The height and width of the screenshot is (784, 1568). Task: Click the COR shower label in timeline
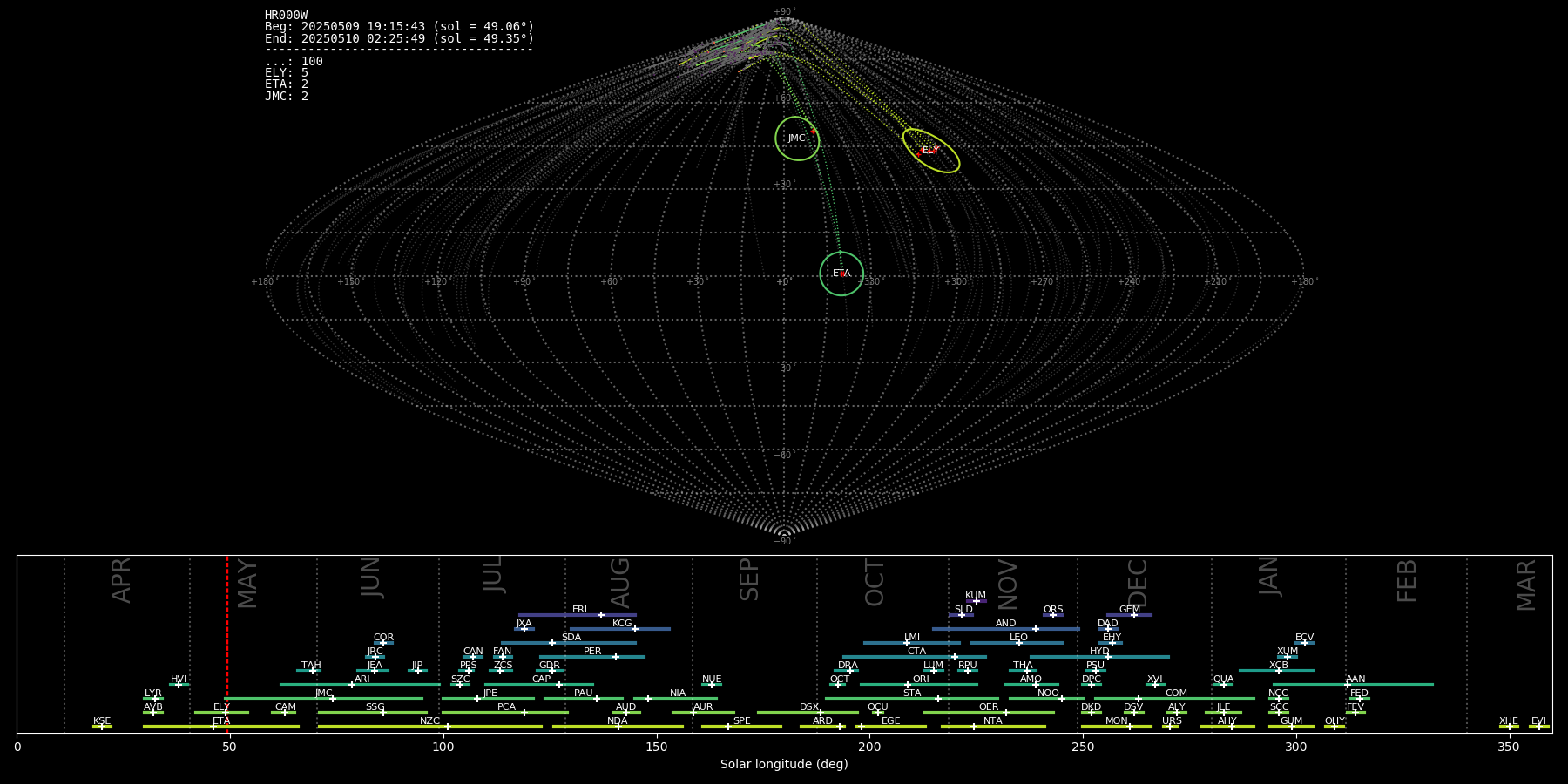click(383, 638)
